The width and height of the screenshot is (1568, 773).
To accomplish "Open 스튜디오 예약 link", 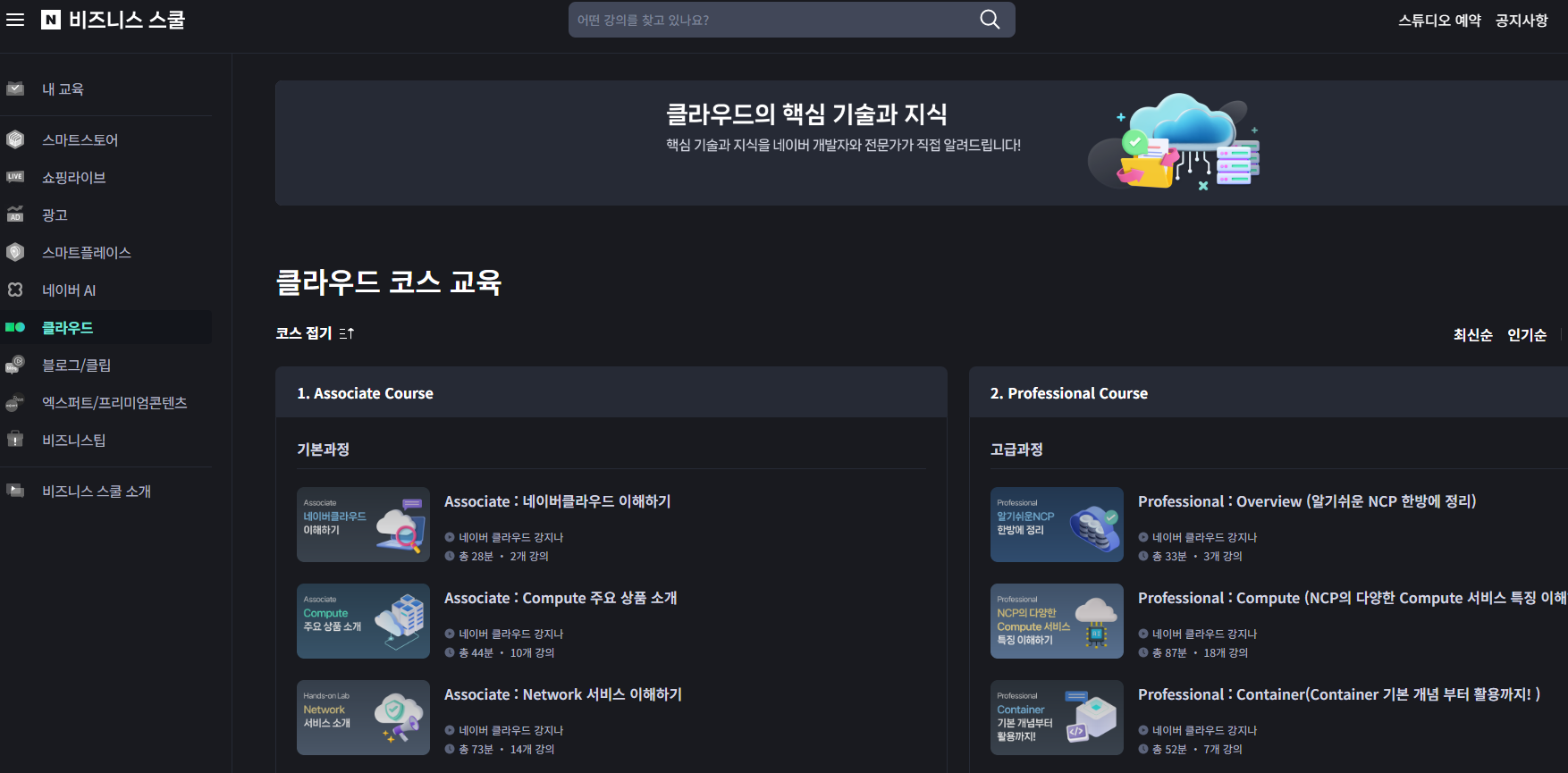I will click(x=1439, y=21).
